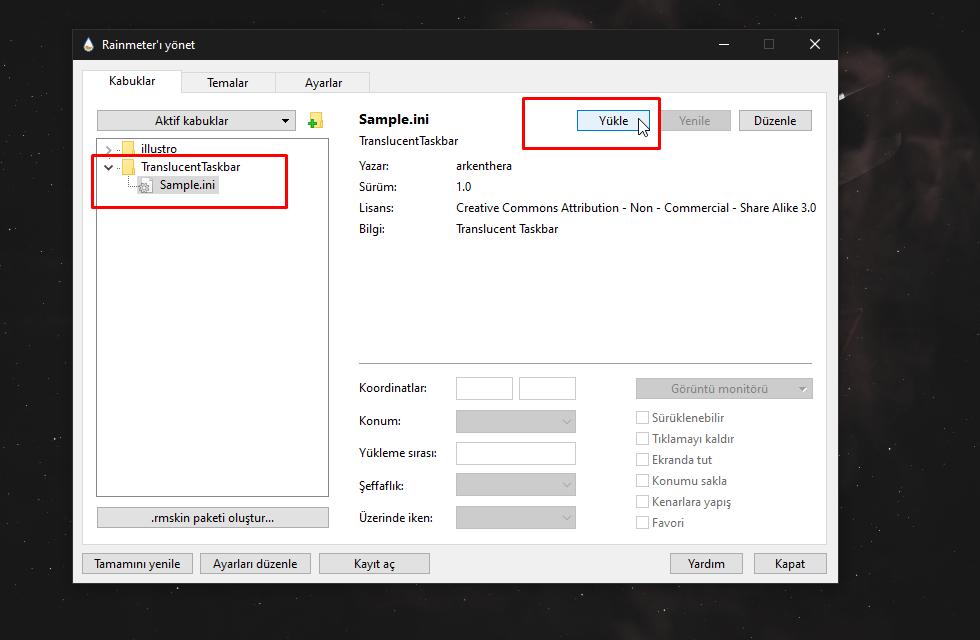Open the Görüntü monitörü dropdown
The width and height of the screenshot is (980, 640).
pyautogui.click(x=724, y=389)
